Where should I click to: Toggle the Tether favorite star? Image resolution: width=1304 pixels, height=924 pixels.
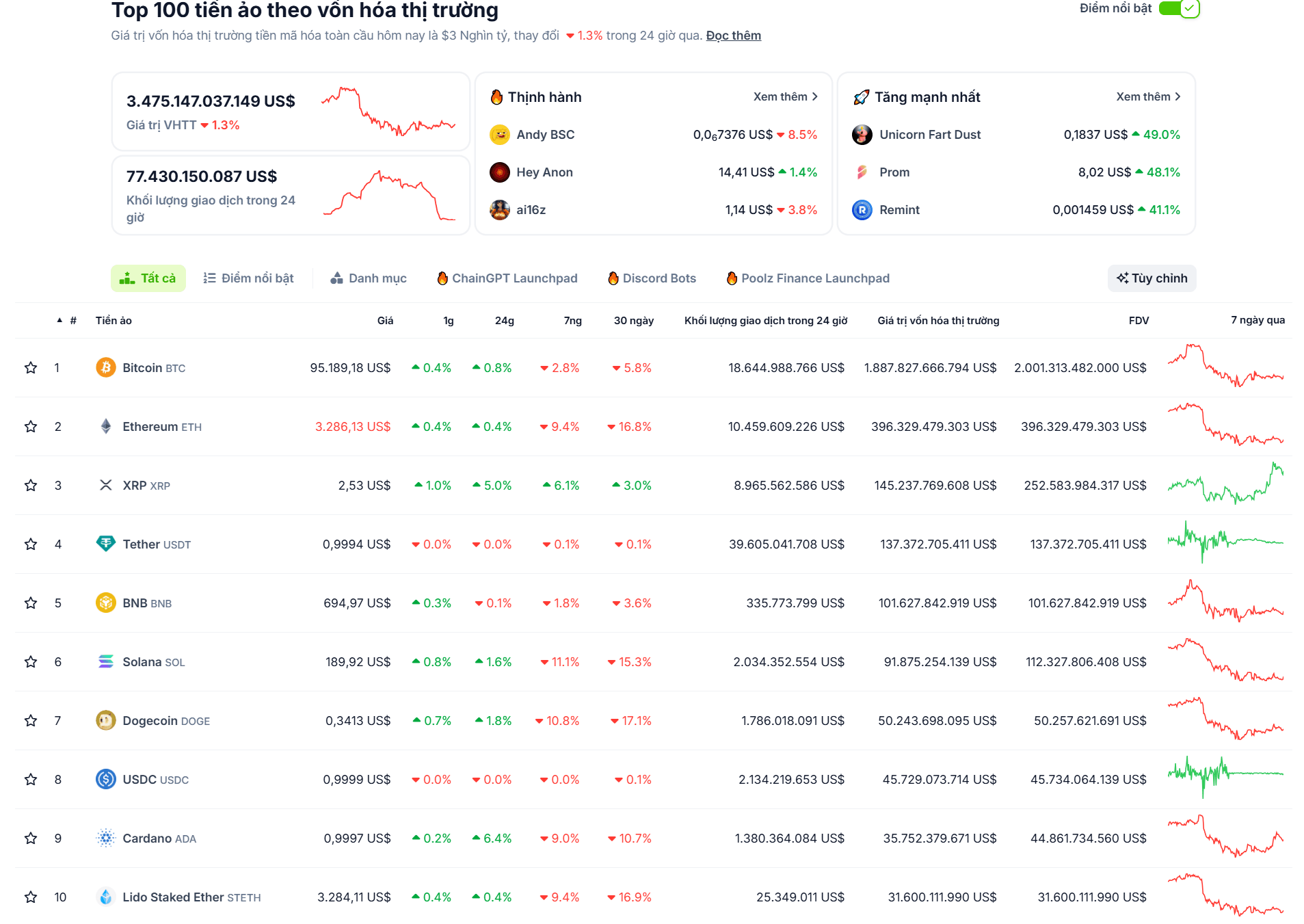31,544
